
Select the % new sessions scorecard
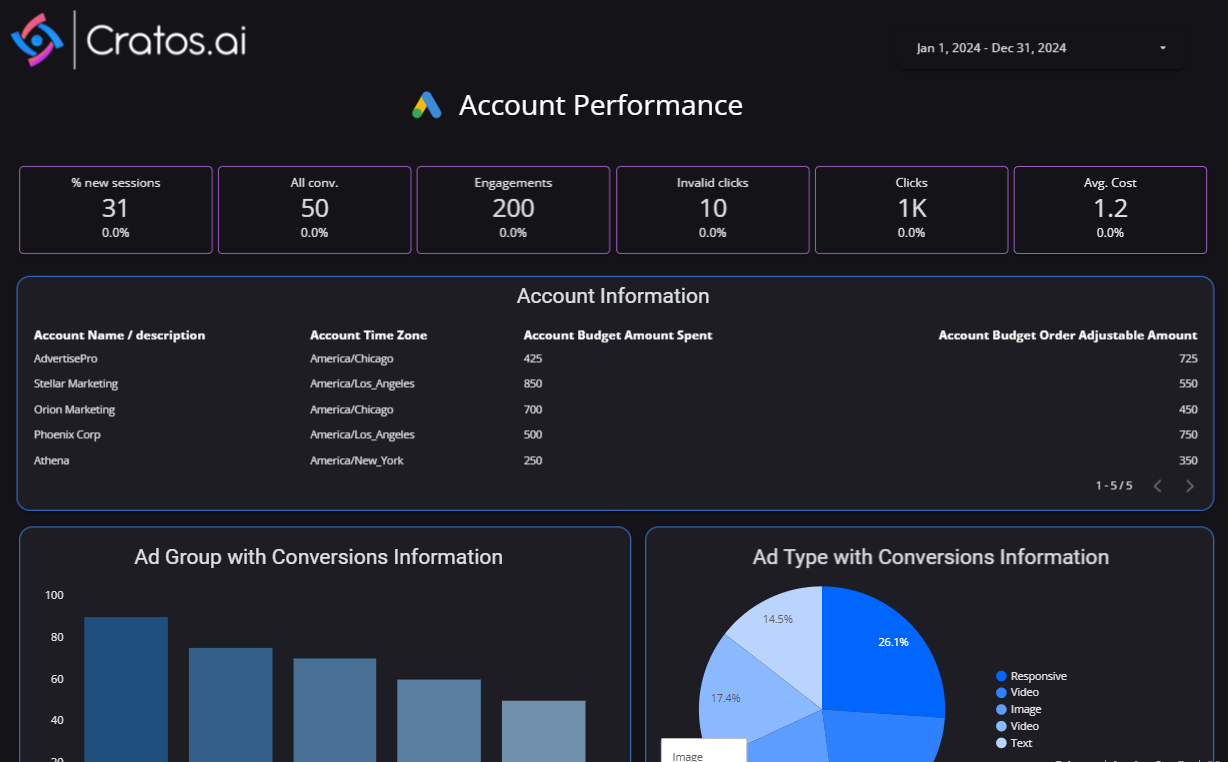(x=116, y=210)
